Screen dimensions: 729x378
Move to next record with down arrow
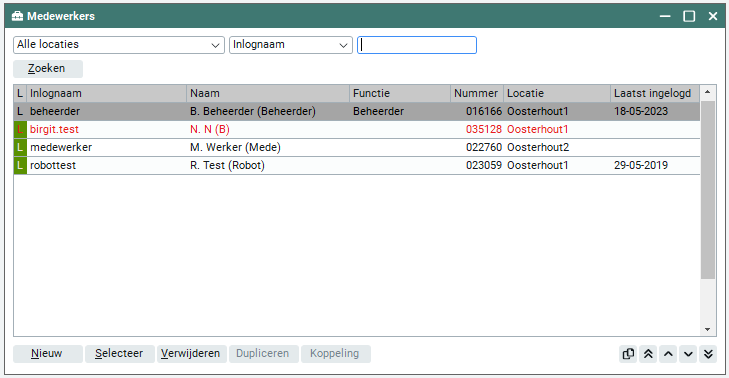tap(688, 354)
